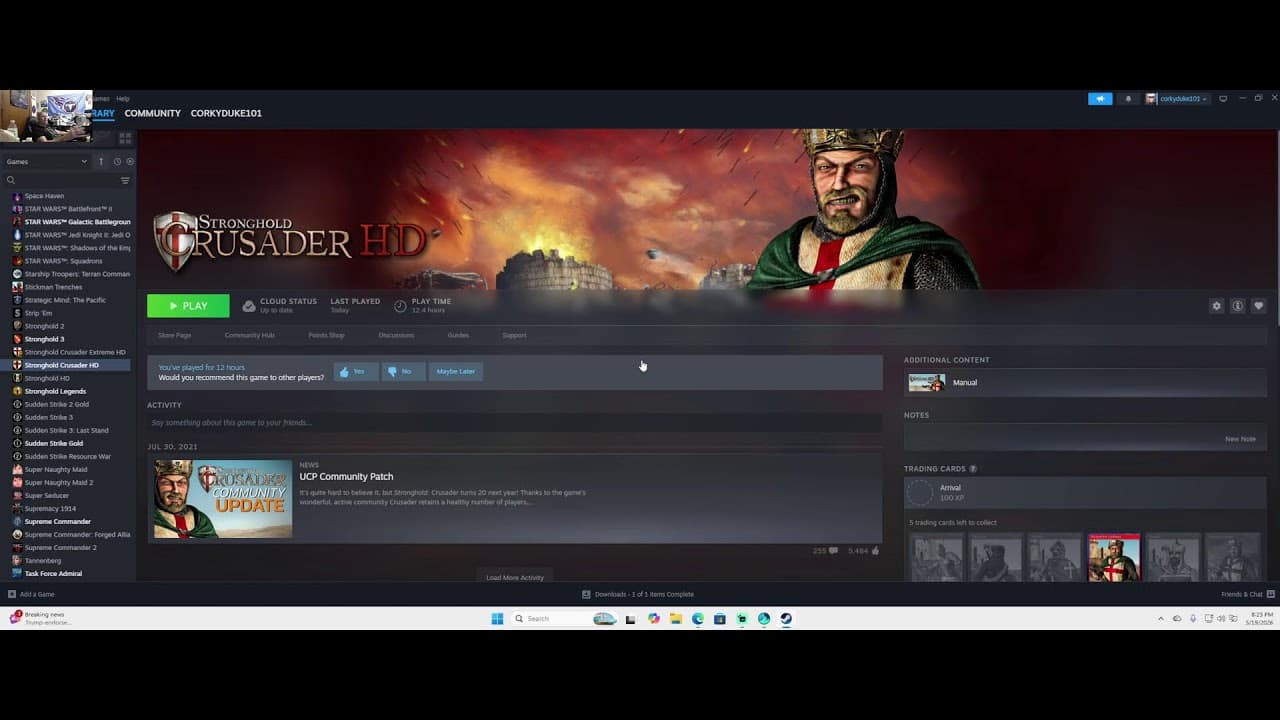Screen dimensions: 1280x720
Task: Click Yes thumbs-up recommendation button
Action: (355, 371)
